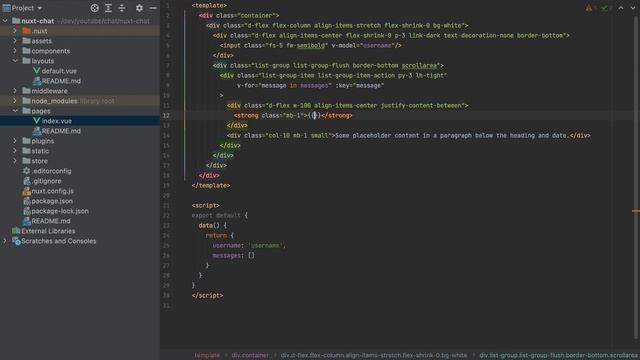
Task: Open package-lock.json file
Action: (x=60, y=211)
